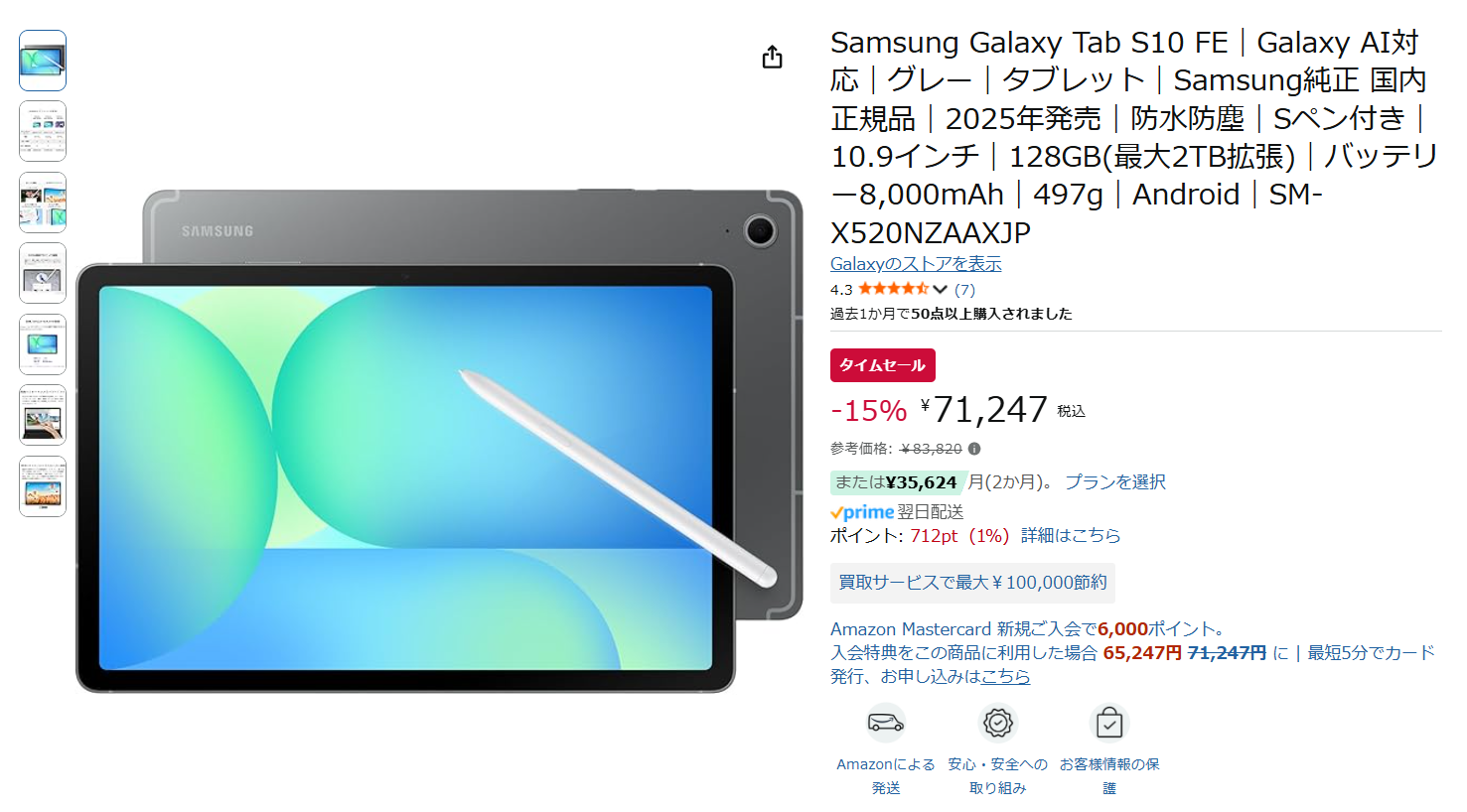Click the customer info protection bag icon
Screen dimensions: 1467x812
pyautogui.click(x=1109, y=723)
